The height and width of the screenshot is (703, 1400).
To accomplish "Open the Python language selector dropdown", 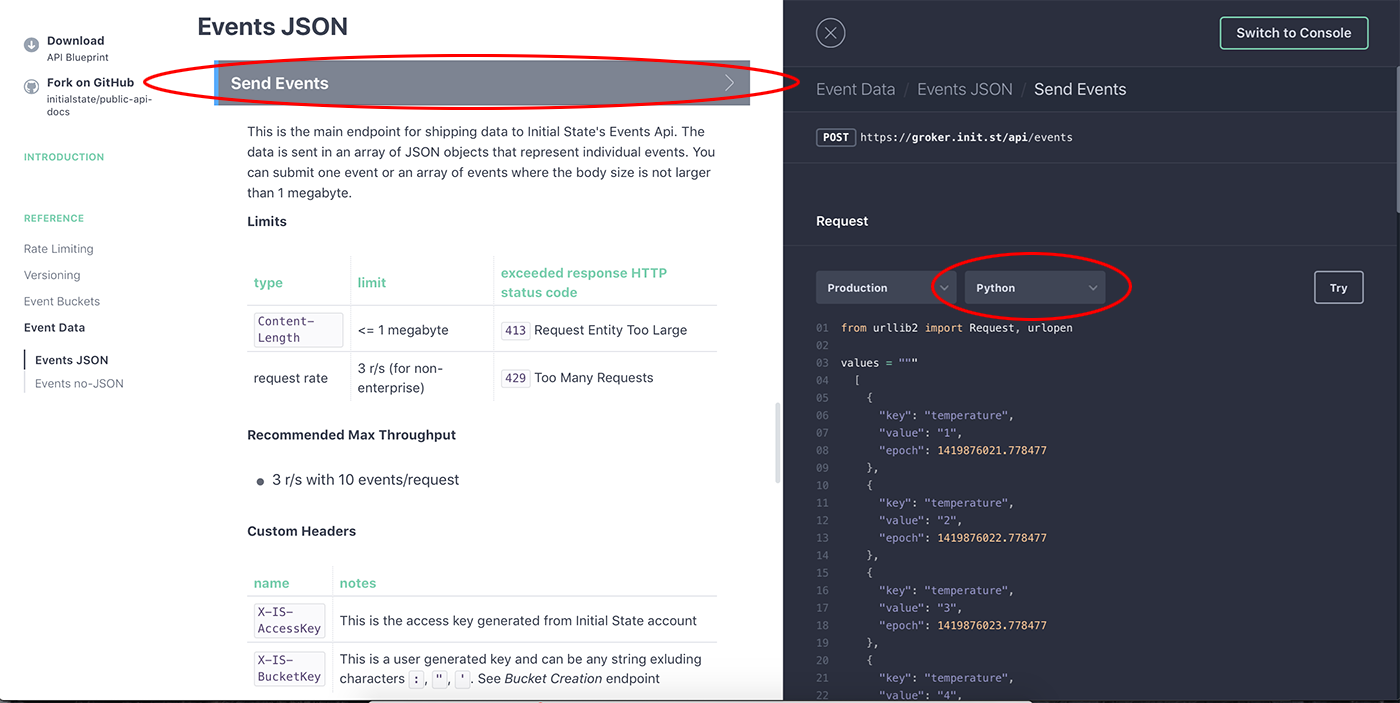I will coord(1036,287).
